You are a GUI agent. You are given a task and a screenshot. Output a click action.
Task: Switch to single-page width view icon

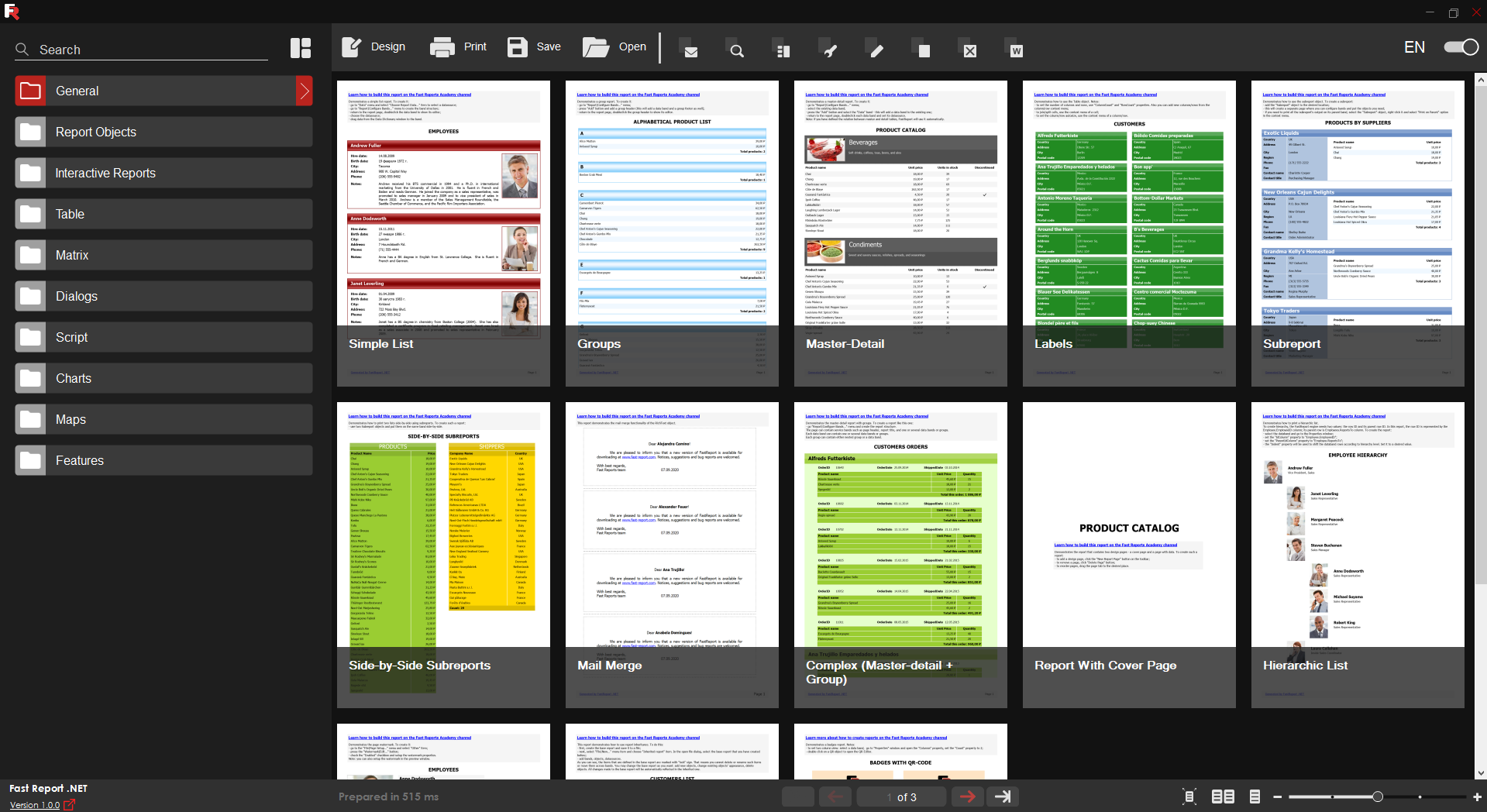1255,797
